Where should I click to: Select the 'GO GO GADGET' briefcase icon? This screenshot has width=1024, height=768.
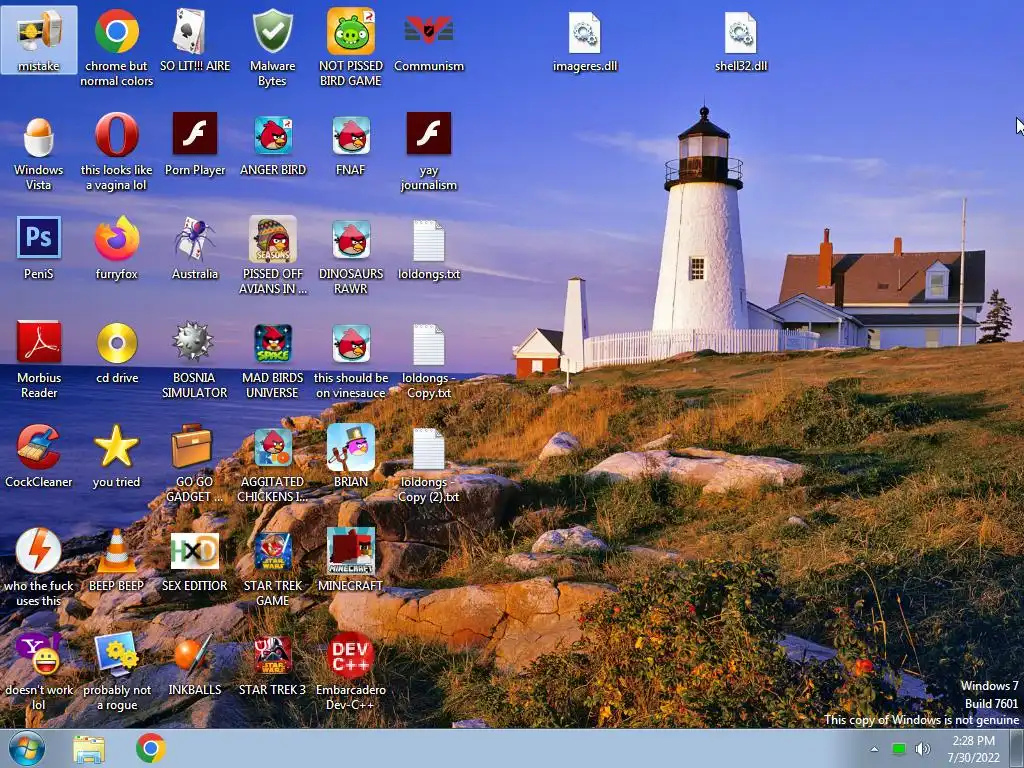[x=195, y=464]
